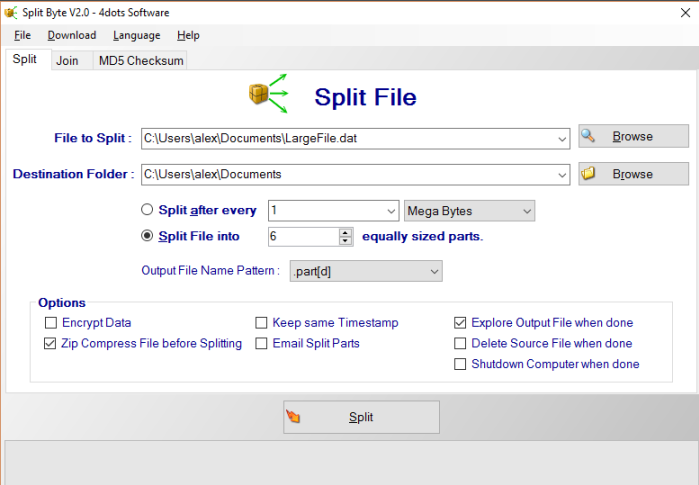Click the magnifier icon on File Browse button
This screenshot has height=485, width=699.
click(x=588, y=136)
